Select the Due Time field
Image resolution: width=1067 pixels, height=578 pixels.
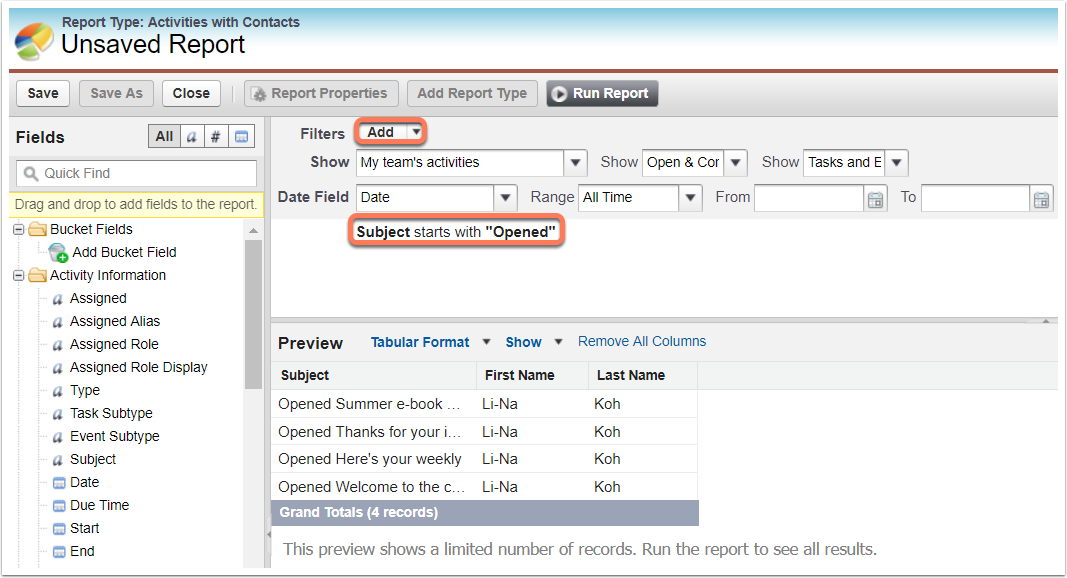coord(99,506)
